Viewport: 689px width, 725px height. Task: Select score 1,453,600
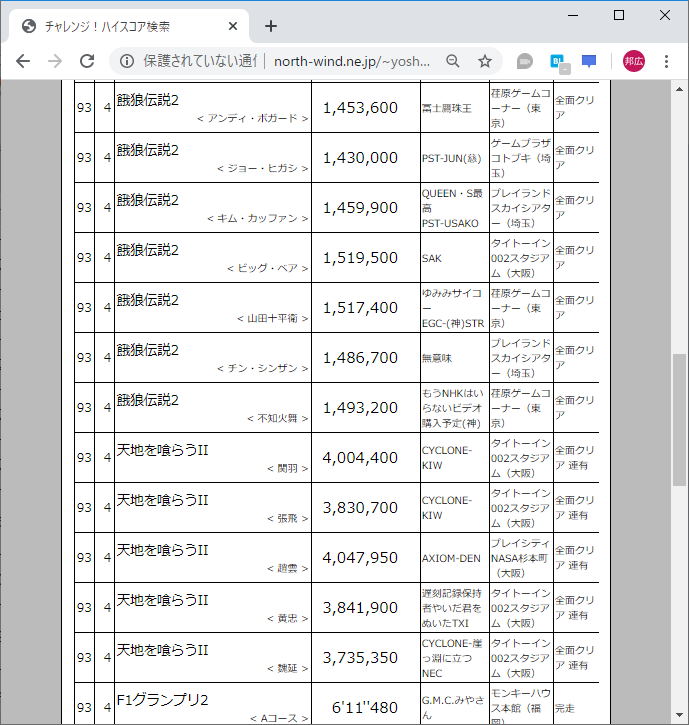[360, 108]
